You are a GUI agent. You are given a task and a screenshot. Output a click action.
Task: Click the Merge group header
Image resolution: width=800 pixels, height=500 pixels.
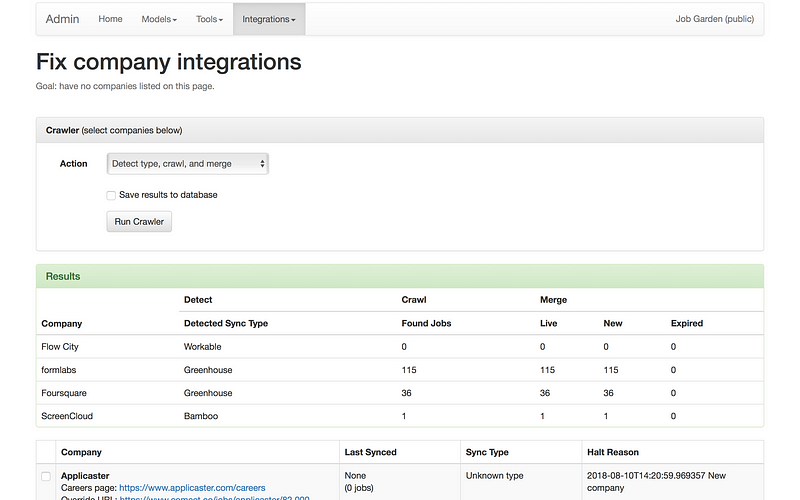click(x=553, y=299)
